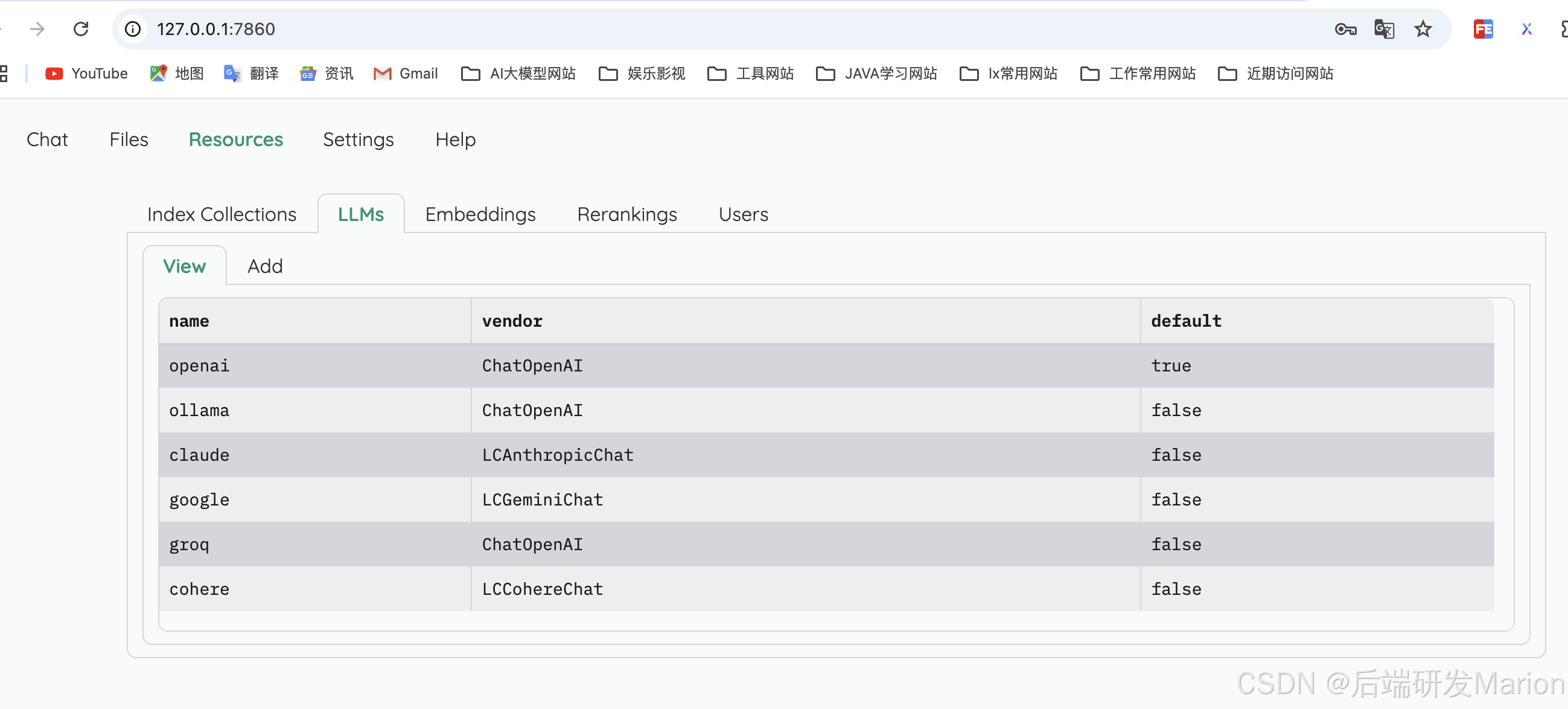Open site information icon in address bar

[x=133, y=28]
